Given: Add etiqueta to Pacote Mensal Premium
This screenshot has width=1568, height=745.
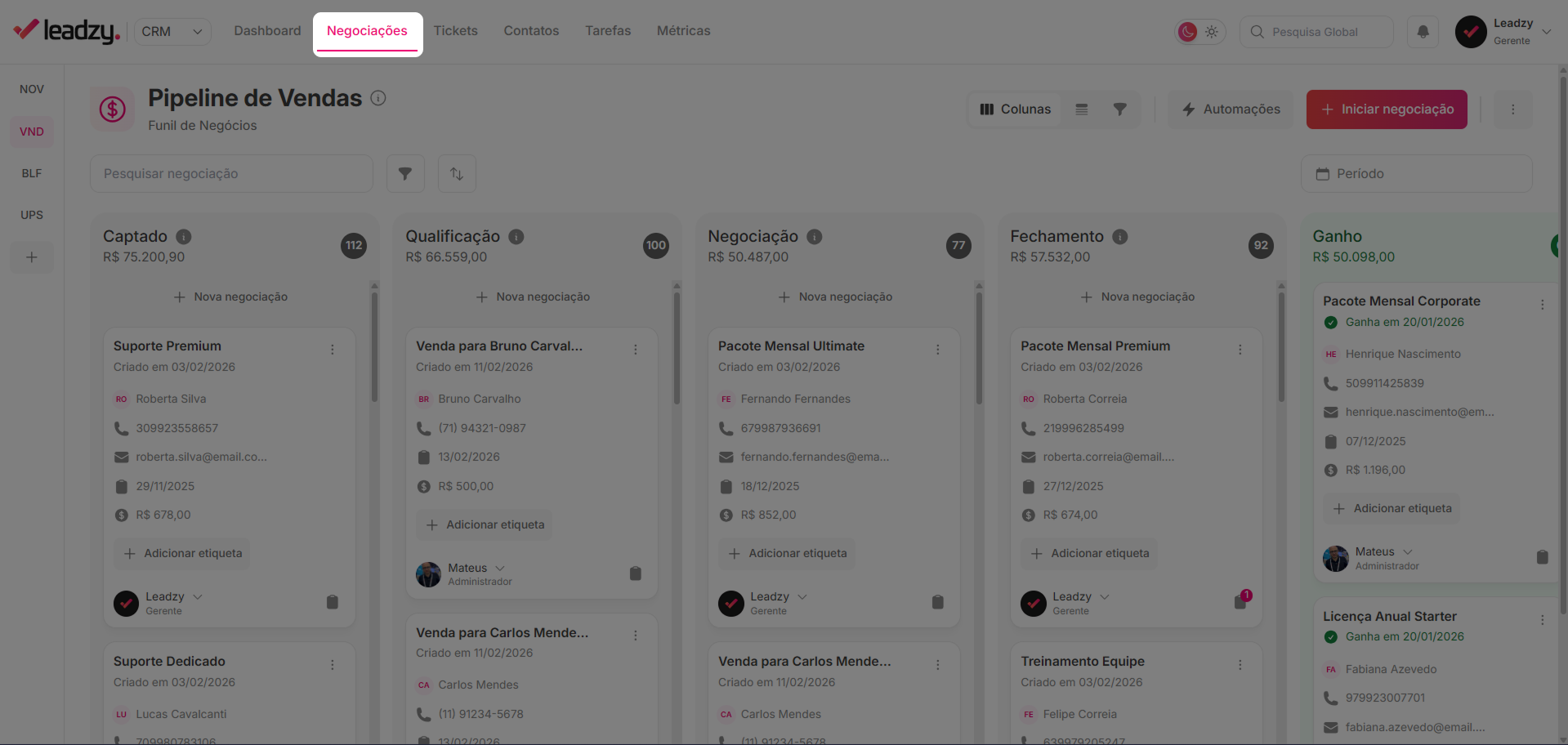Looking at the screenshot, I should 1089,554.
